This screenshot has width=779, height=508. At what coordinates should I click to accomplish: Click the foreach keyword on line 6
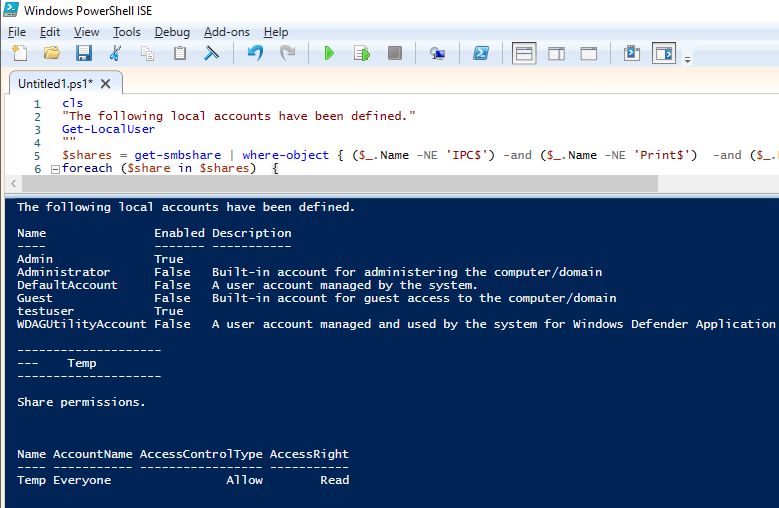(x=87, y=168)
